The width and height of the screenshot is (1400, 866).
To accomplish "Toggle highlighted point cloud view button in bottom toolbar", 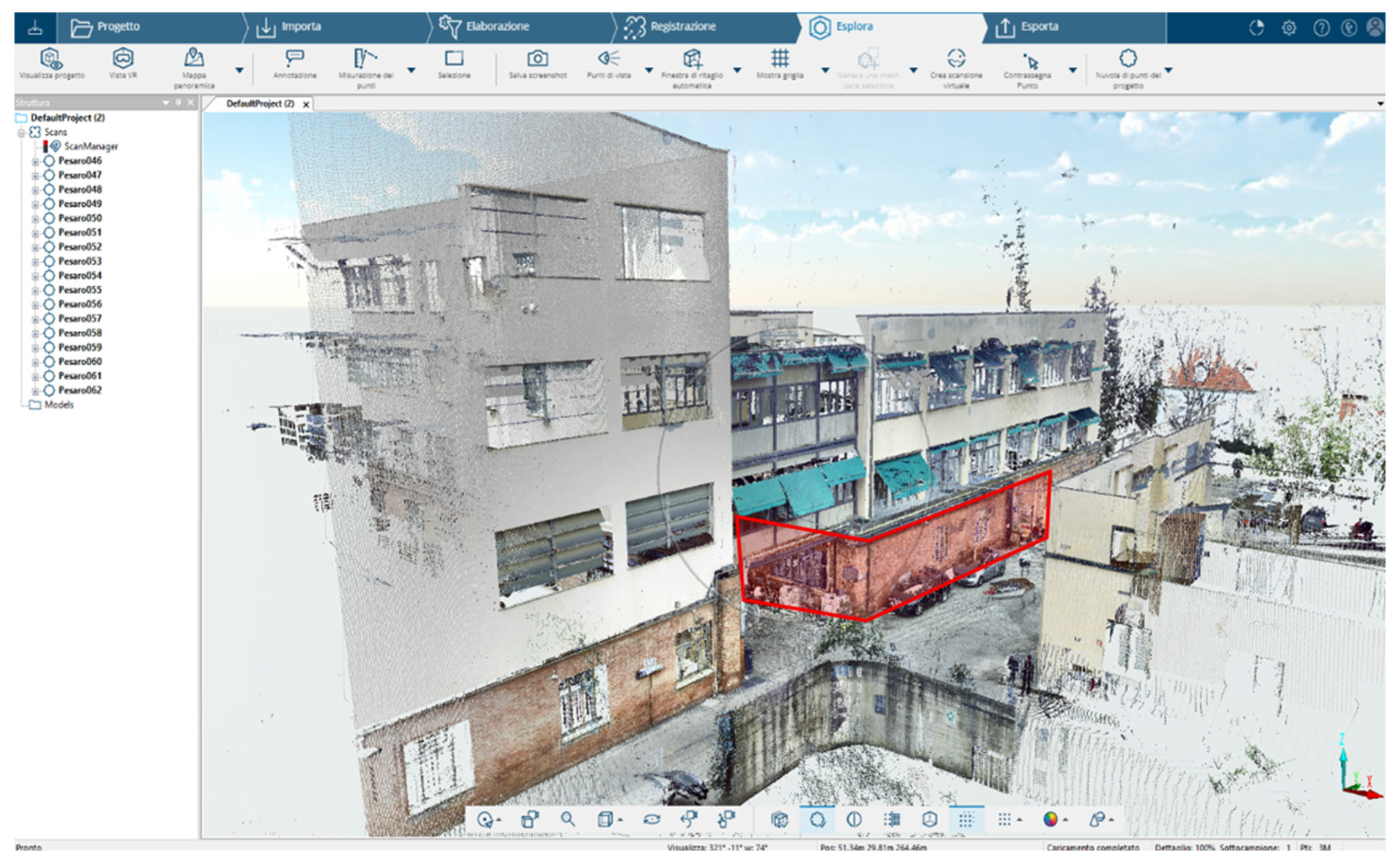I will tap(817, 819).
